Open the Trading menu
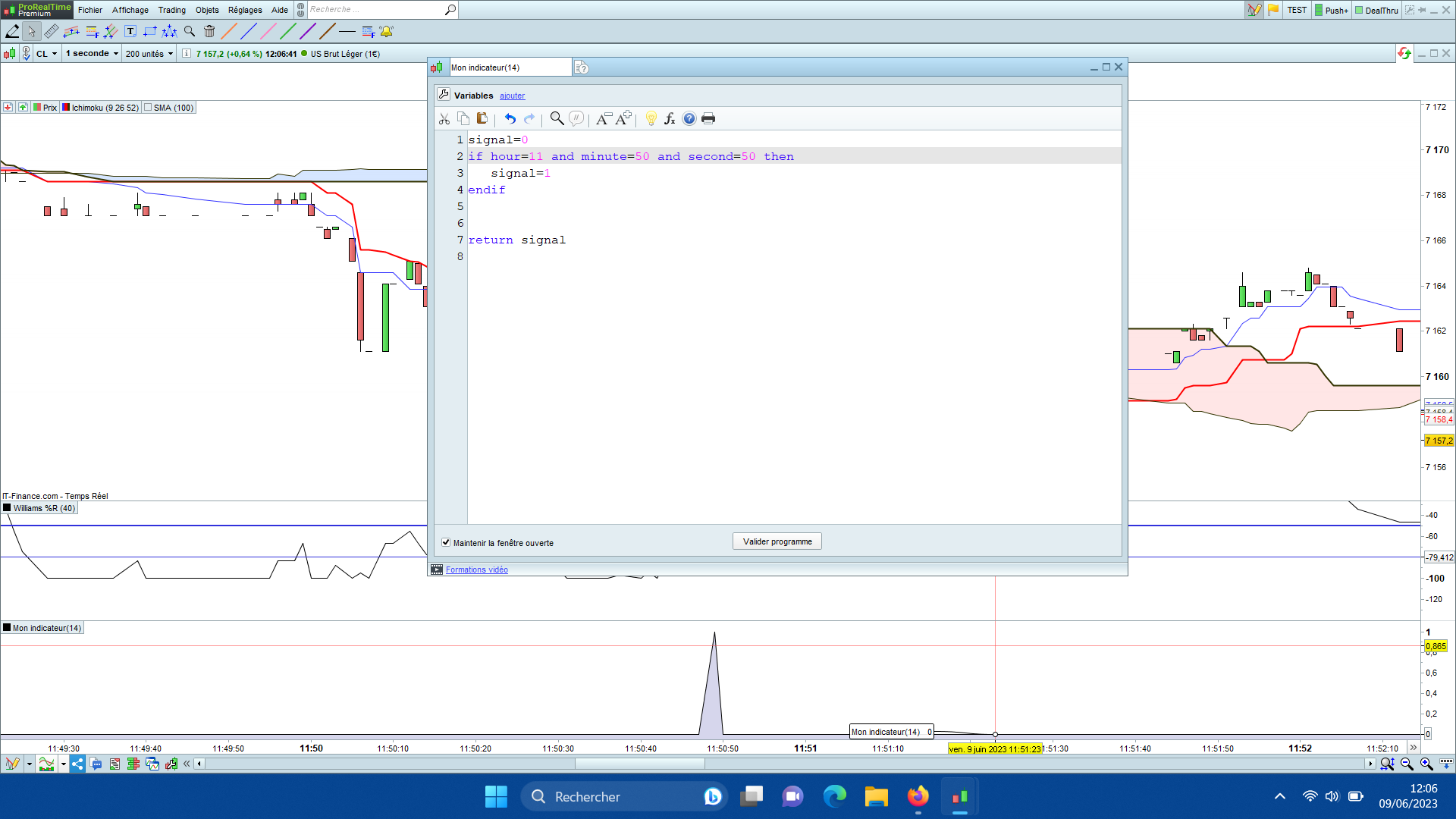 click(171, 10)
